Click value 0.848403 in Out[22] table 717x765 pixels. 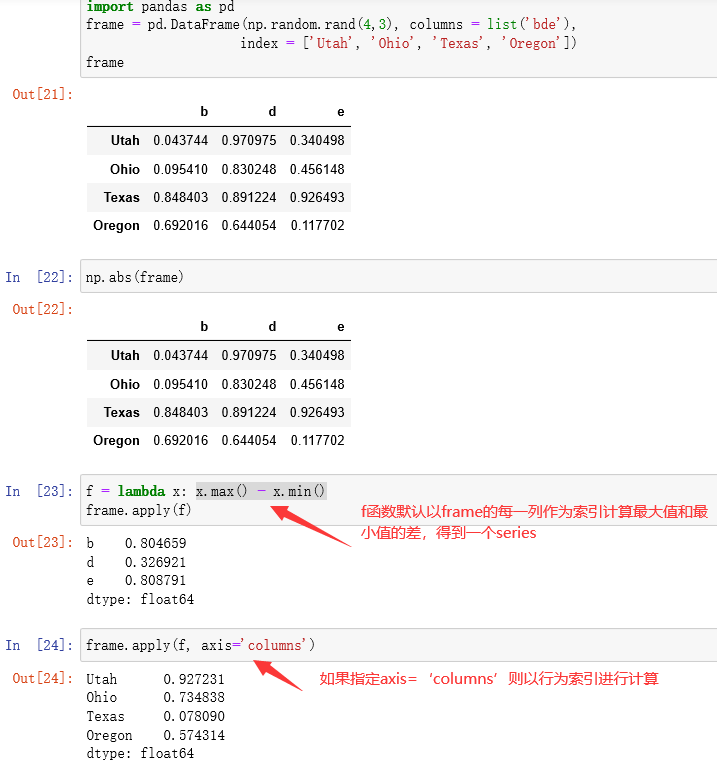(x=180, y=413)
